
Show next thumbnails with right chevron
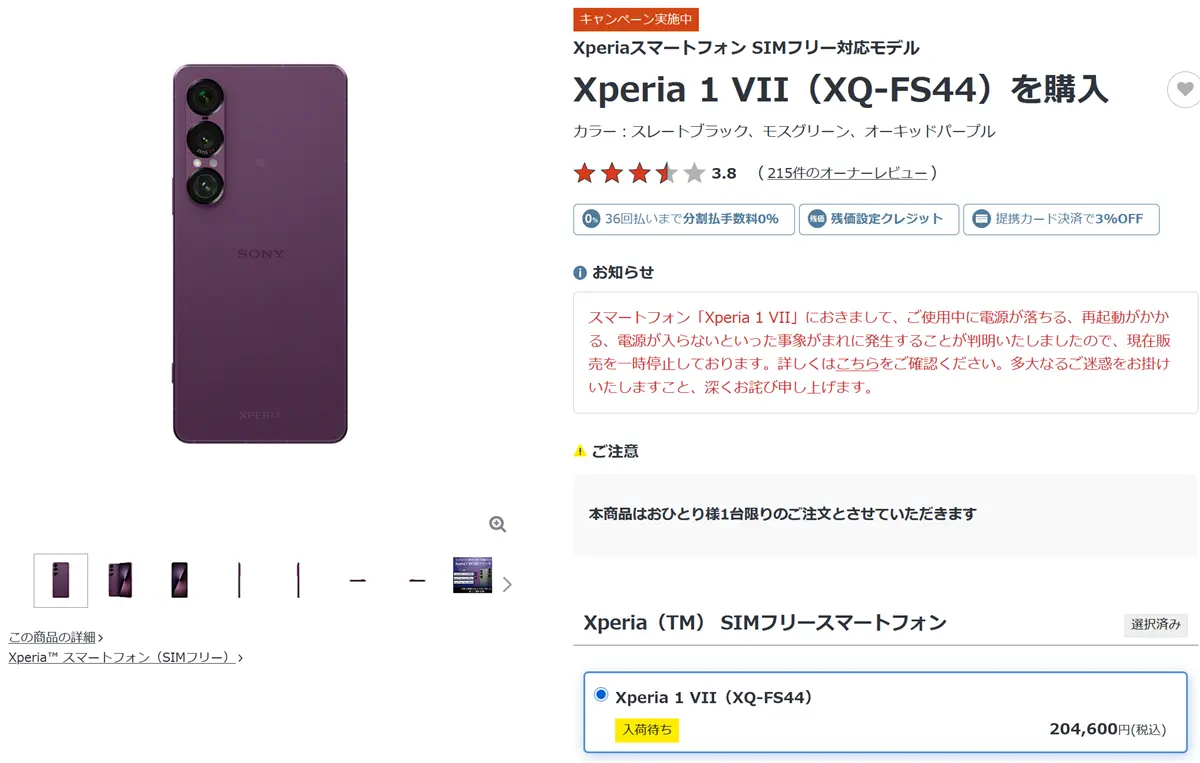(x=507, y=584)
